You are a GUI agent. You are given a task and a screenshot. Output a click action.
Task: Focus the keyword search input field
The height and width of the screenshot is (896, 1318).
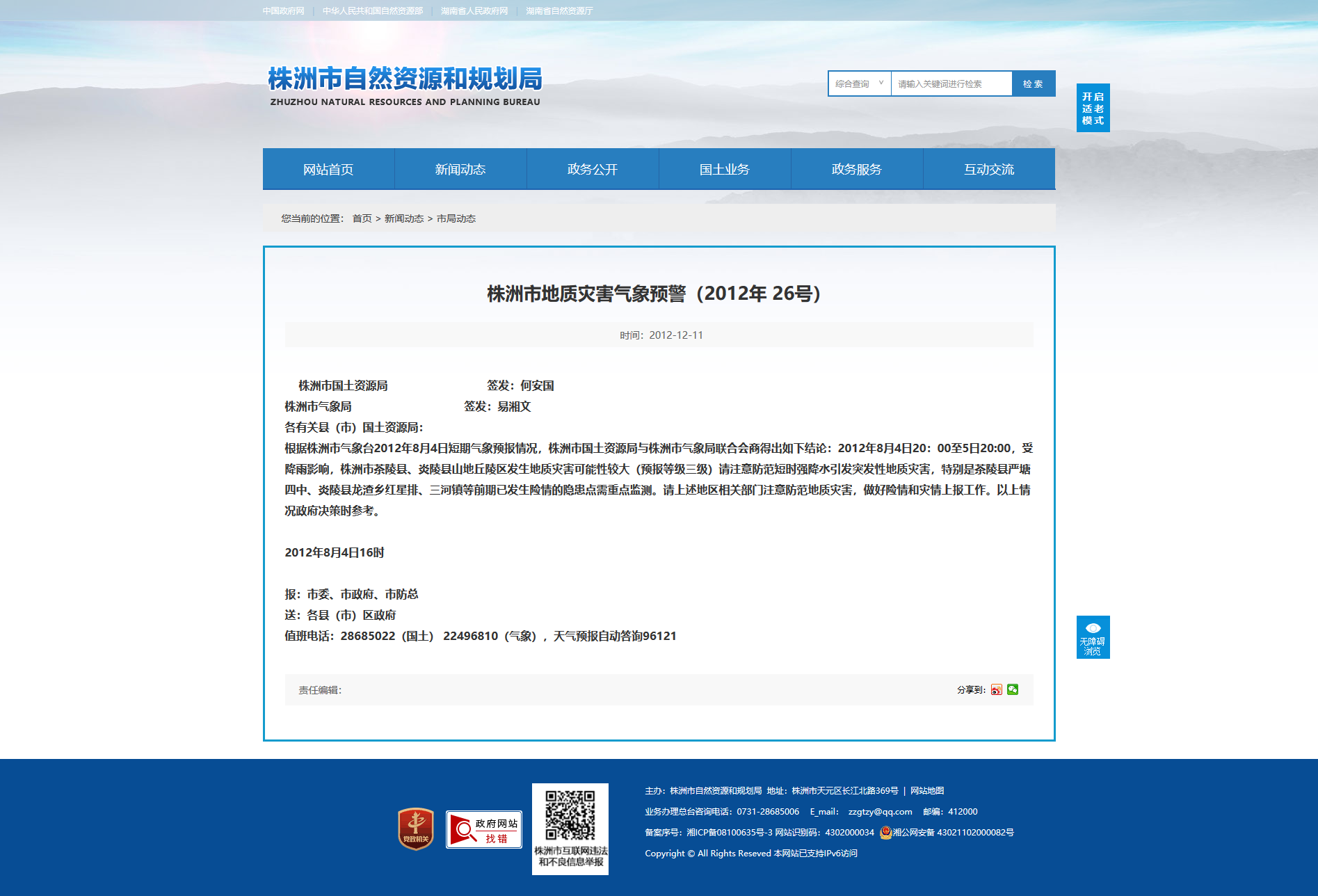(951, 83)
